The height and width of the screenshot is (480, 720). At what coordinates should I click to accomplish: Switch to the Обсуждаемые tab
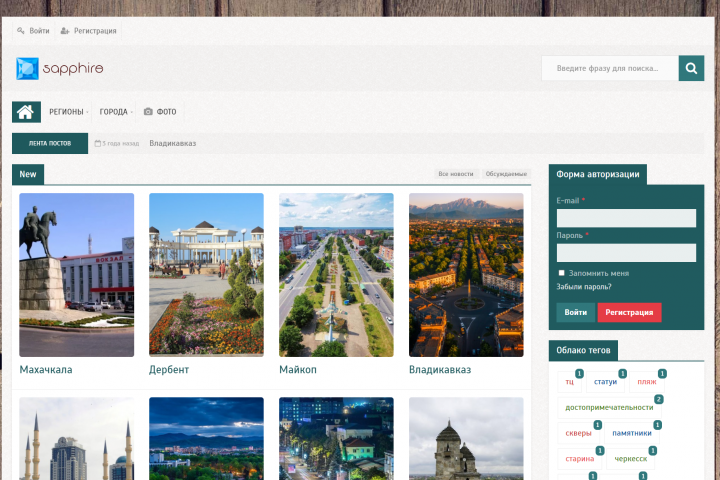[x=506, y=174]
